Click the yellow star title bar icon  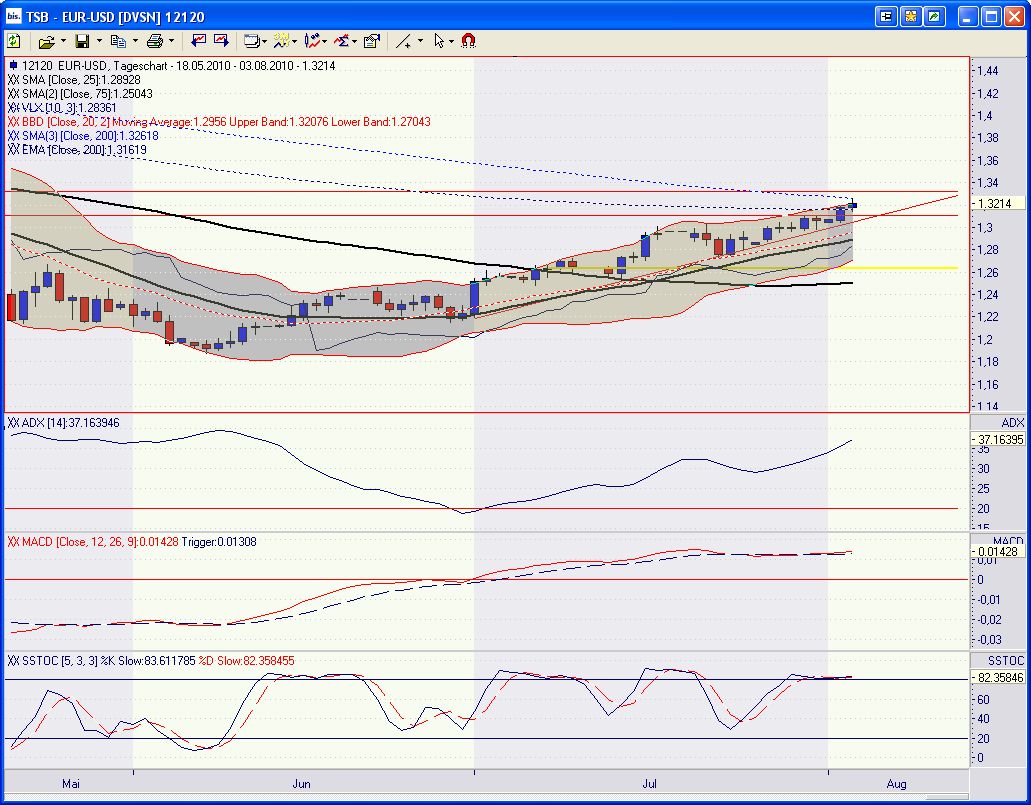coord(910,16)
